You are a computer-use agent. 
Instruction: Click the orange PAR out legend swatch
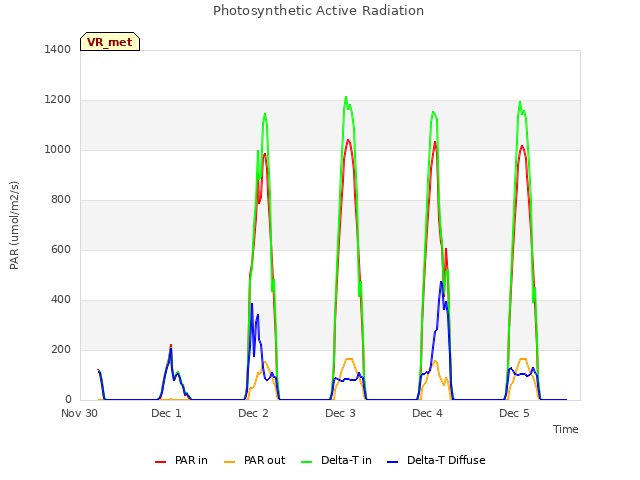pos(230,462)
